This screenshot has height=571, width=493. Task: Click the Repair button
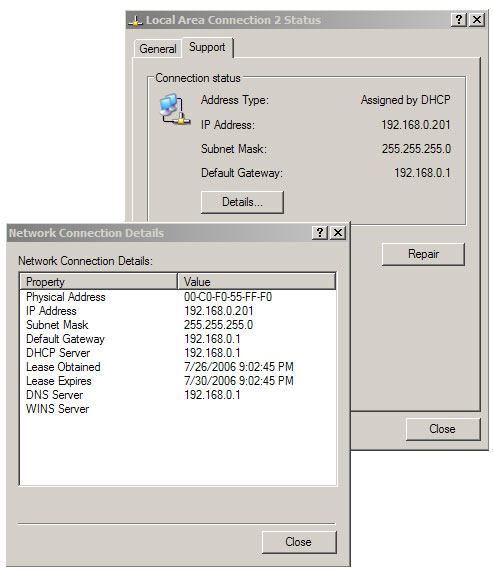click(423, 254)
